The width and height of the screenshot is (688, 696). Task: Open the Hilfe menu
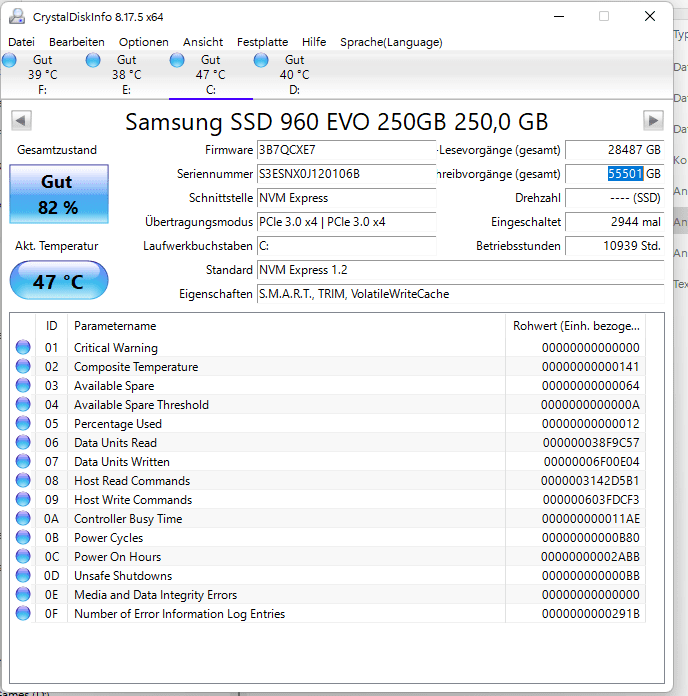314,42
